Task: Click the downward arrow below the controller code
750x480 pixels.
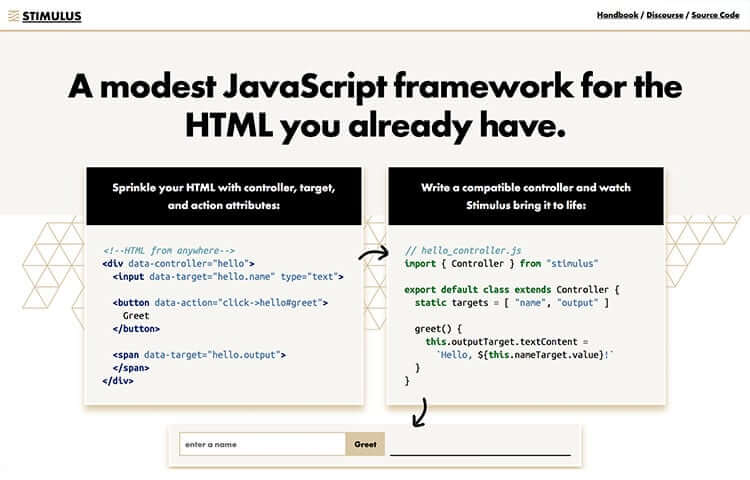Action: (x=420, y=411)
